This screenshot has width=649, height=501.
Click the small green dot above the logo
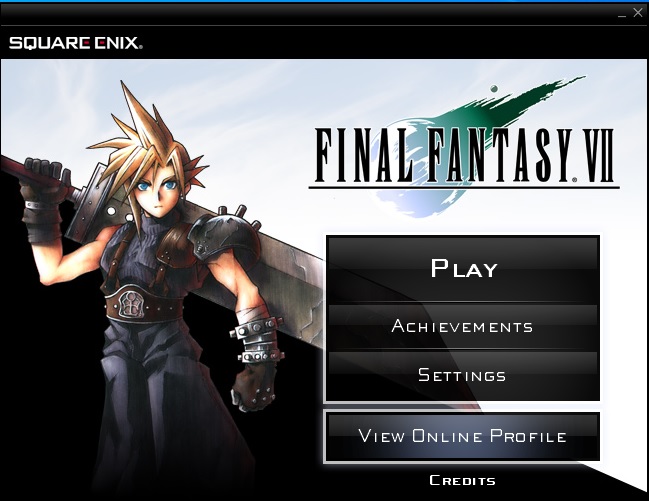pyautogui.click(x=493, y=88)
